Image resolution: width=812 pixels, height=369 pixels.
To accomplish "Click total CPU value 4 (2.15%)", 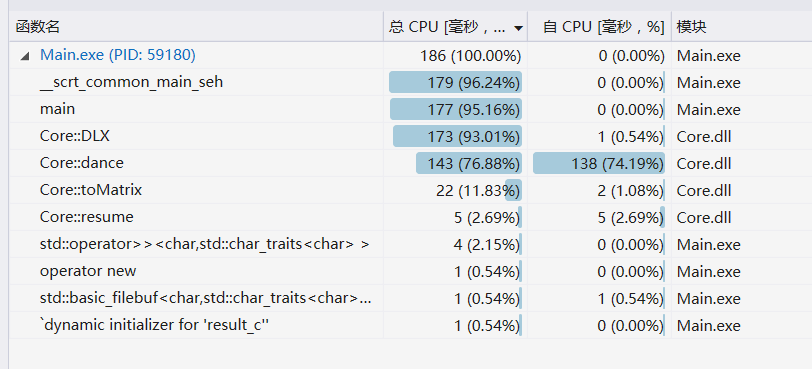I will point(486,244).
